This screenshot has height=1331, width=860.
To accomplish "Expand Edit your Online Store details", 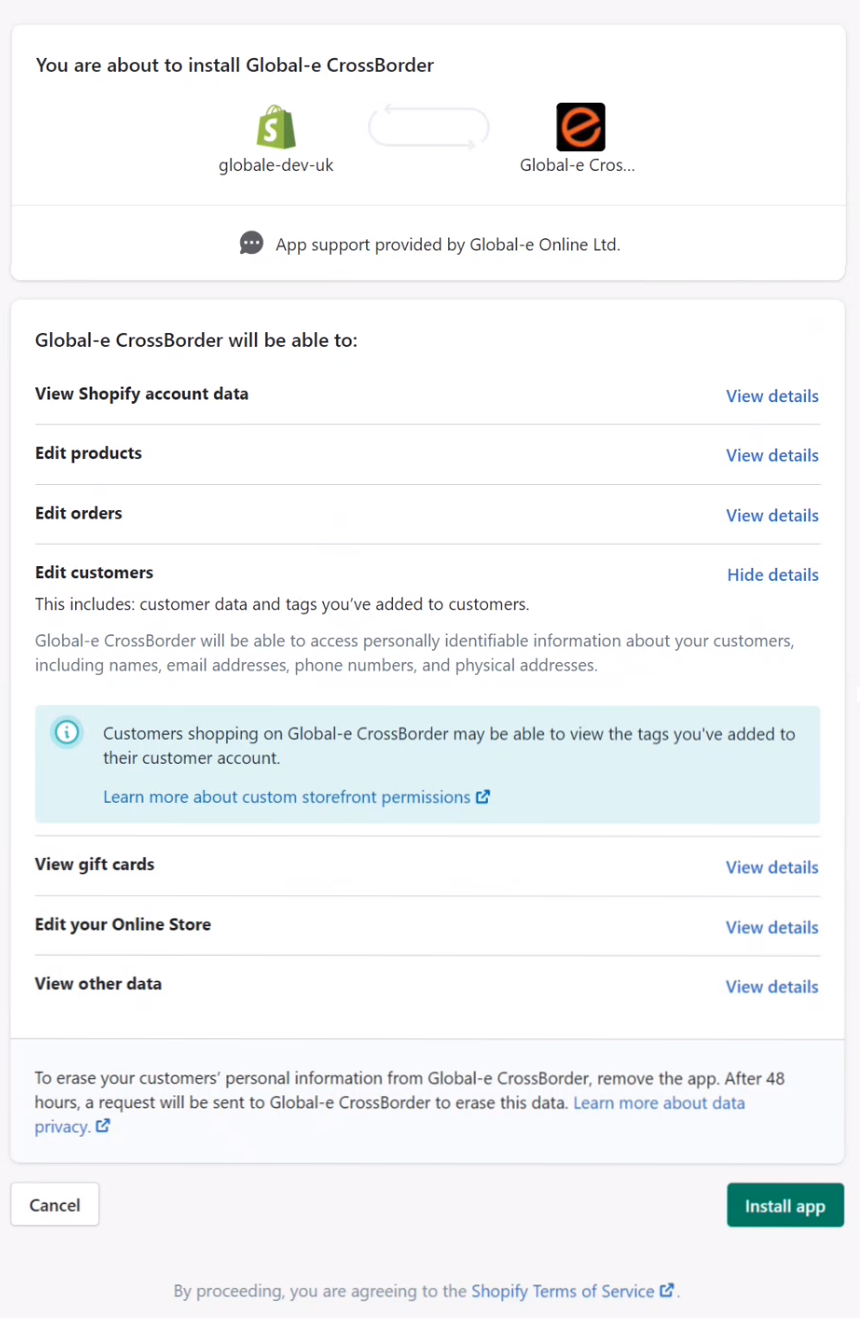I will [771, 927].
